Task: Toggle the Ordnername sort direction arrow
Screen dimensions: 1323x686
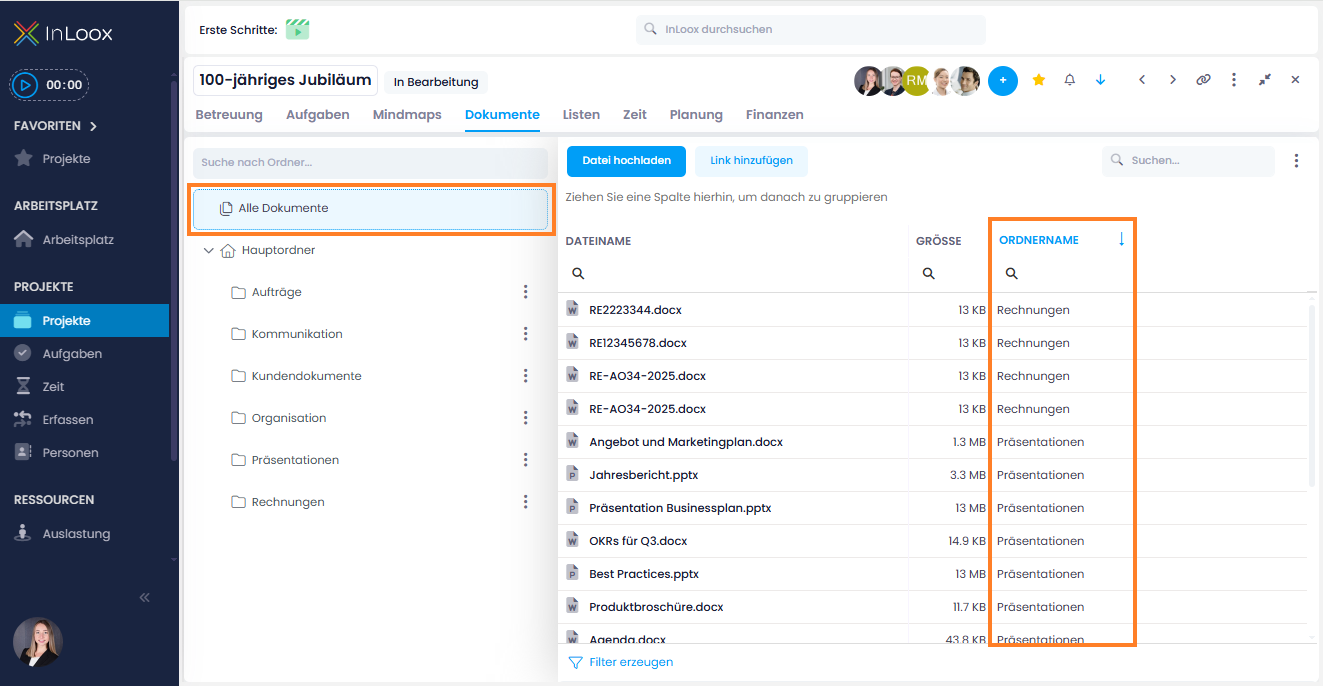Action: [x=1121, y=240]
